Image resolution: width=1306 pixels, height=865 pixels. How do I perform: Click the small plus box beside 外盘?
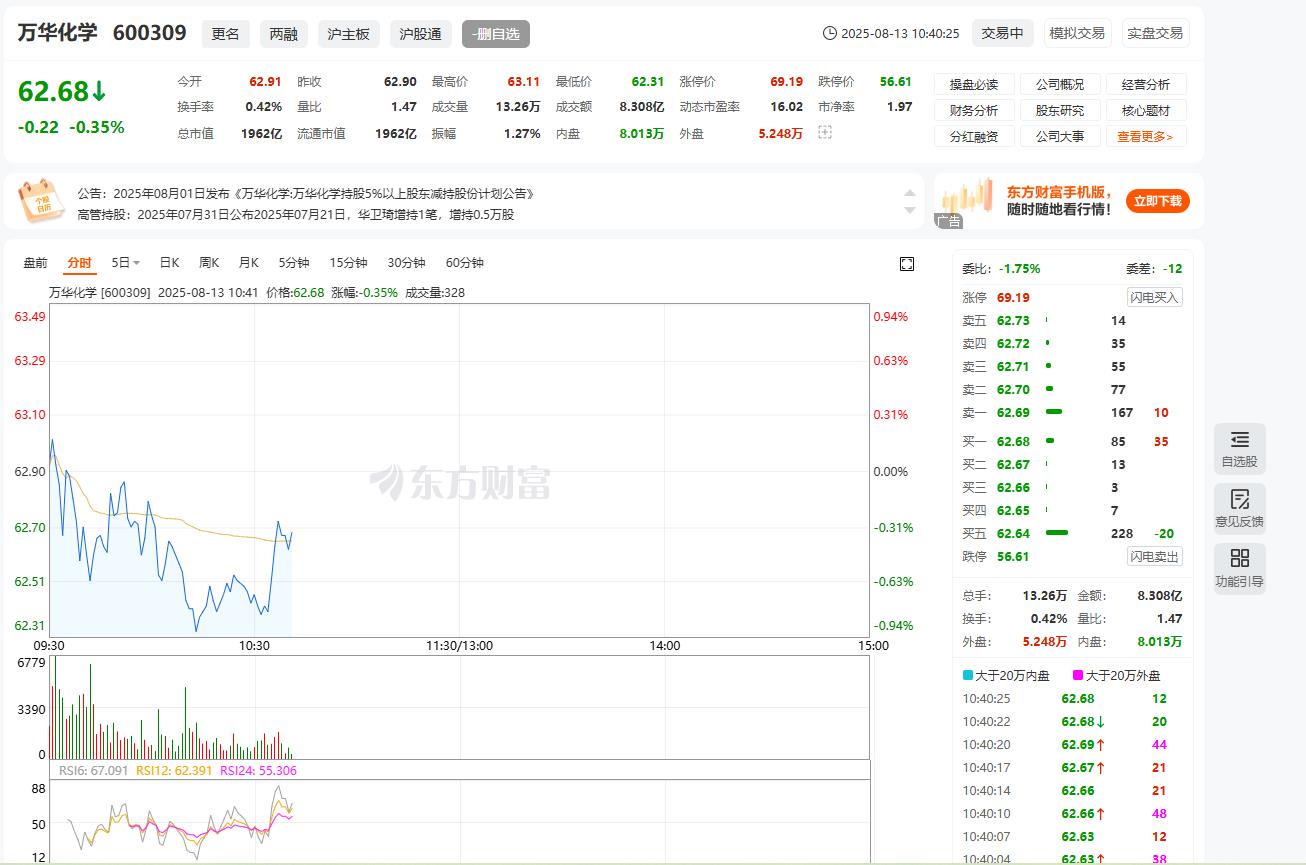(x=825, y=132)
